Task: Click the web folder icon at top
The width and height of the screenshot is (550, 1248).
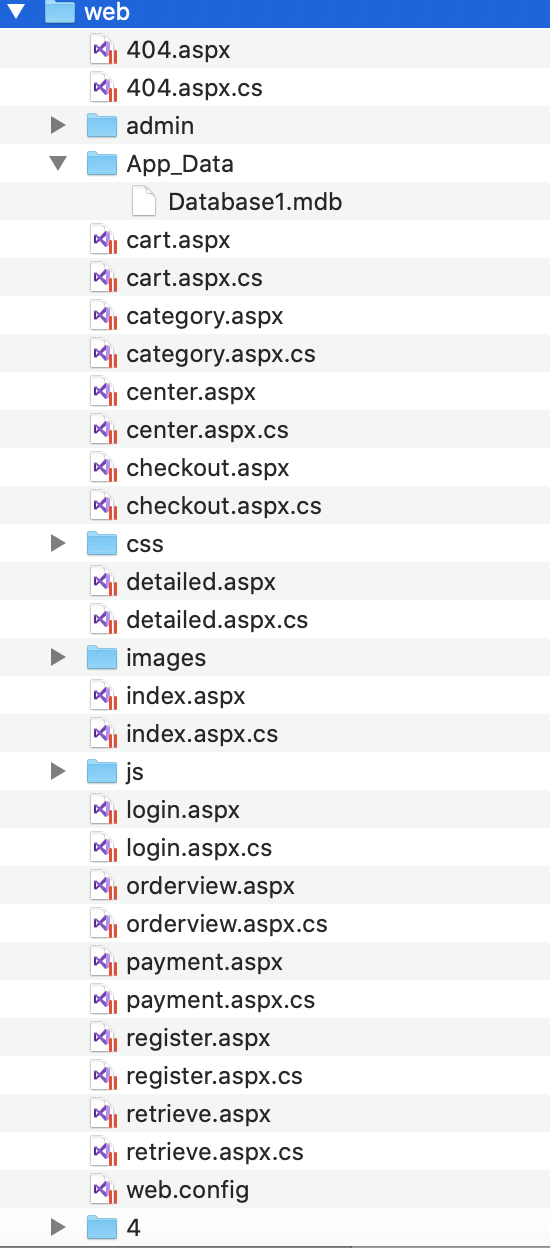Action: tap(60, 12)
